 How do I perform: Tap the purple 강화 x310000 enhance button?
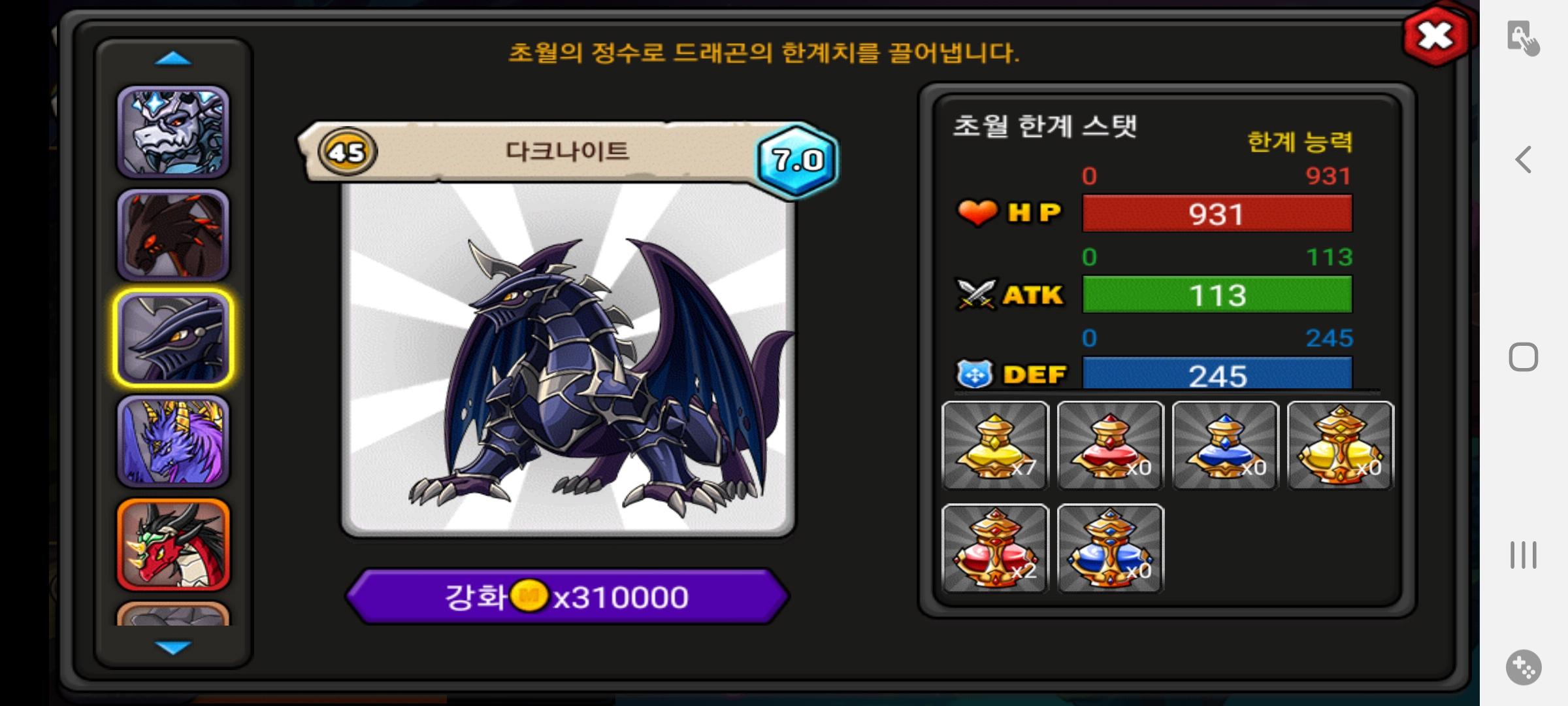point(567,596)
